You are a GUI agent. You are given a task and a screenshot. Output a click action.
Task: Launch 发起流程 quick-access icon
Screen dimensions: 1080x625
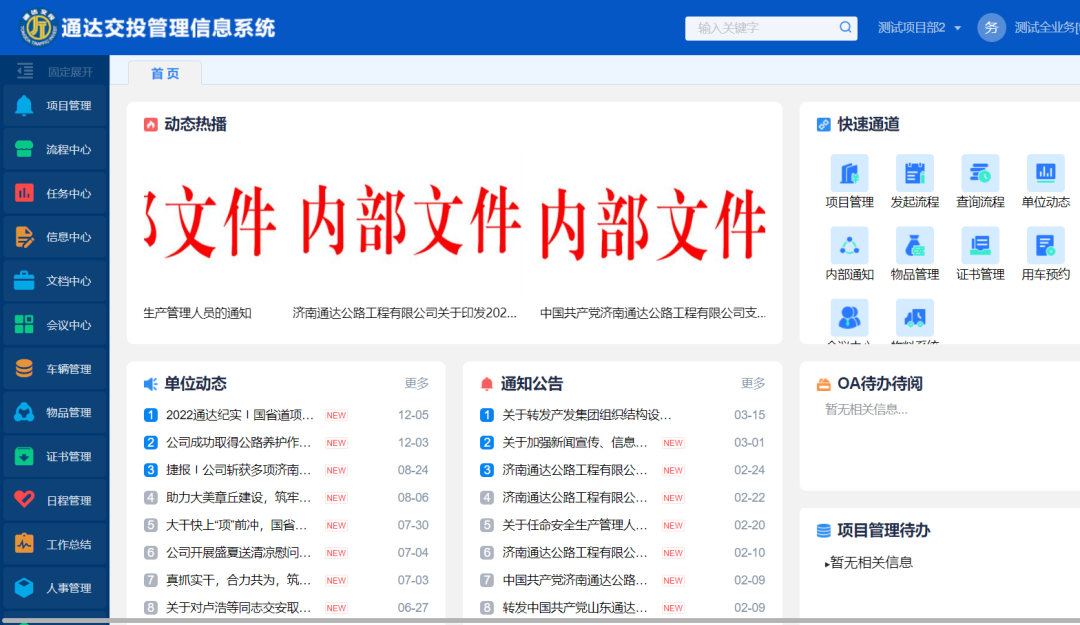(915, 182)
